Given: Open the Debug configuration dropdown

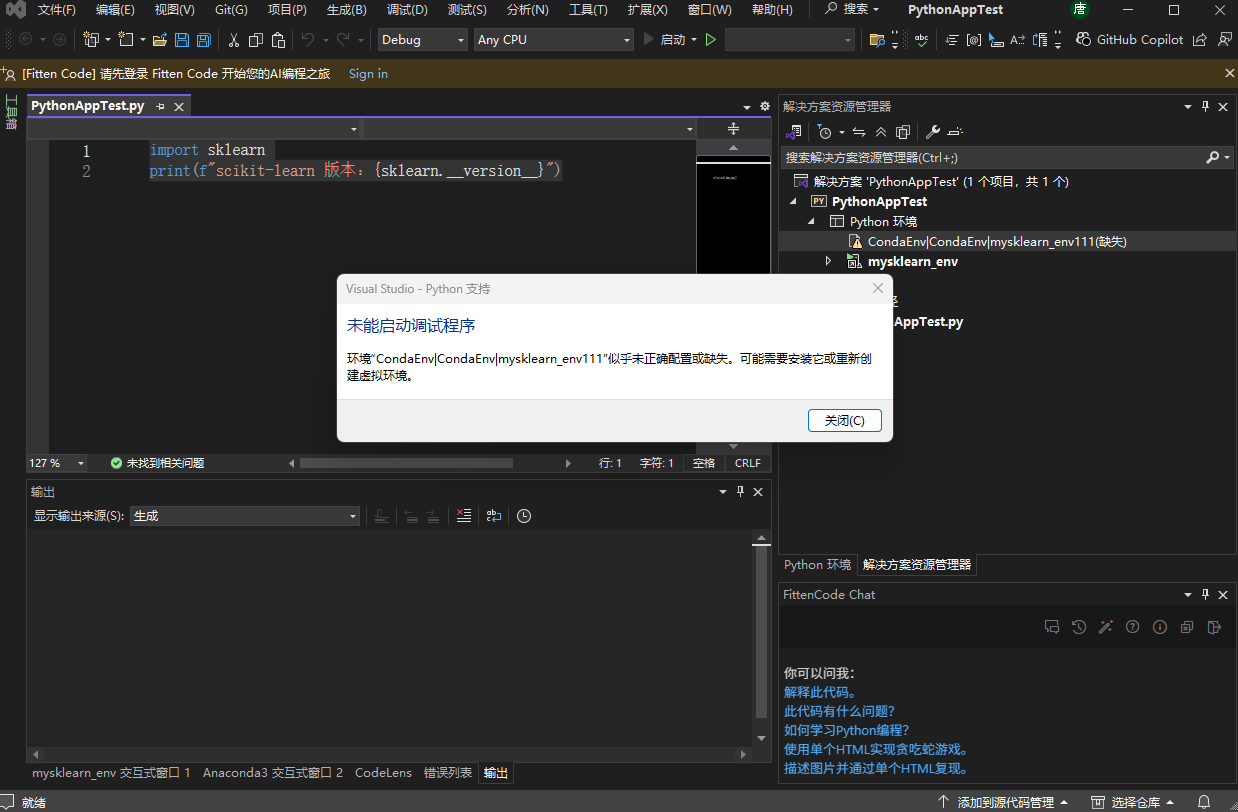Looking at the screenshot, I should tap(423, 40).
